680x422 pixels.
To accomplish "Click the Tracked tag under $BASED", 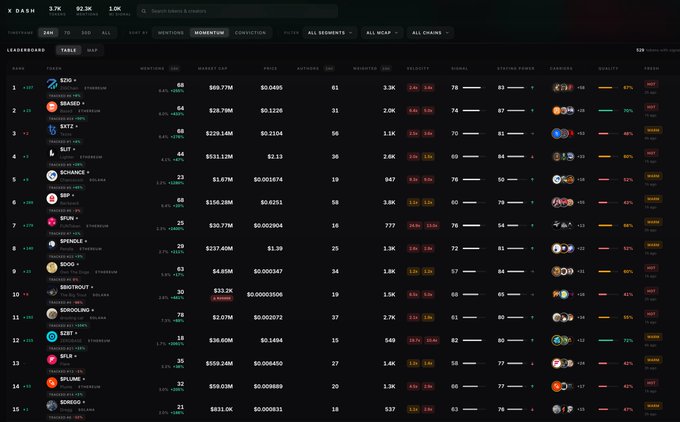I will point(67,118).
